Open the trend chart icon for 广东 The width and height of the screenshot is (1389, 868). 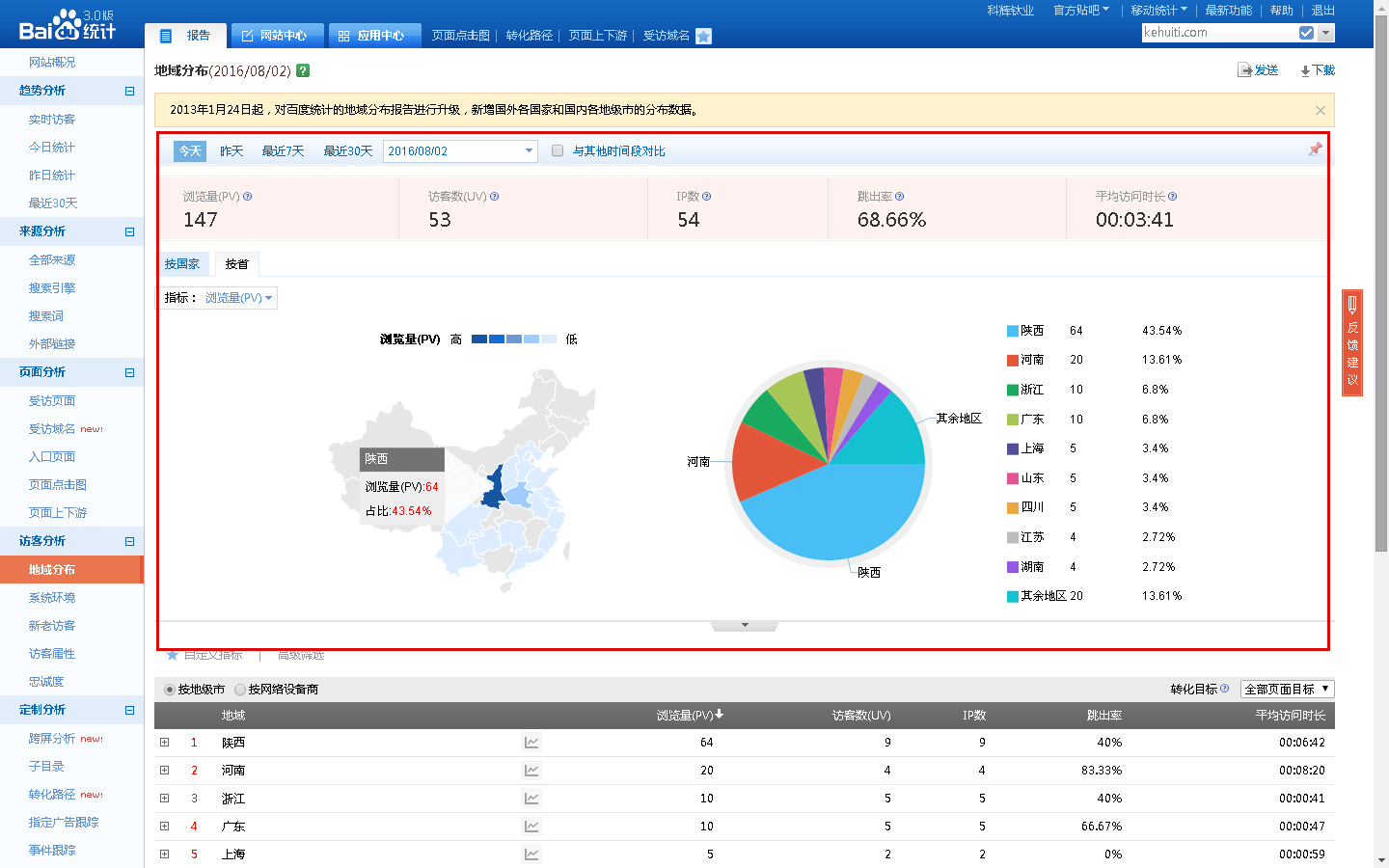[x=531, y=827]
